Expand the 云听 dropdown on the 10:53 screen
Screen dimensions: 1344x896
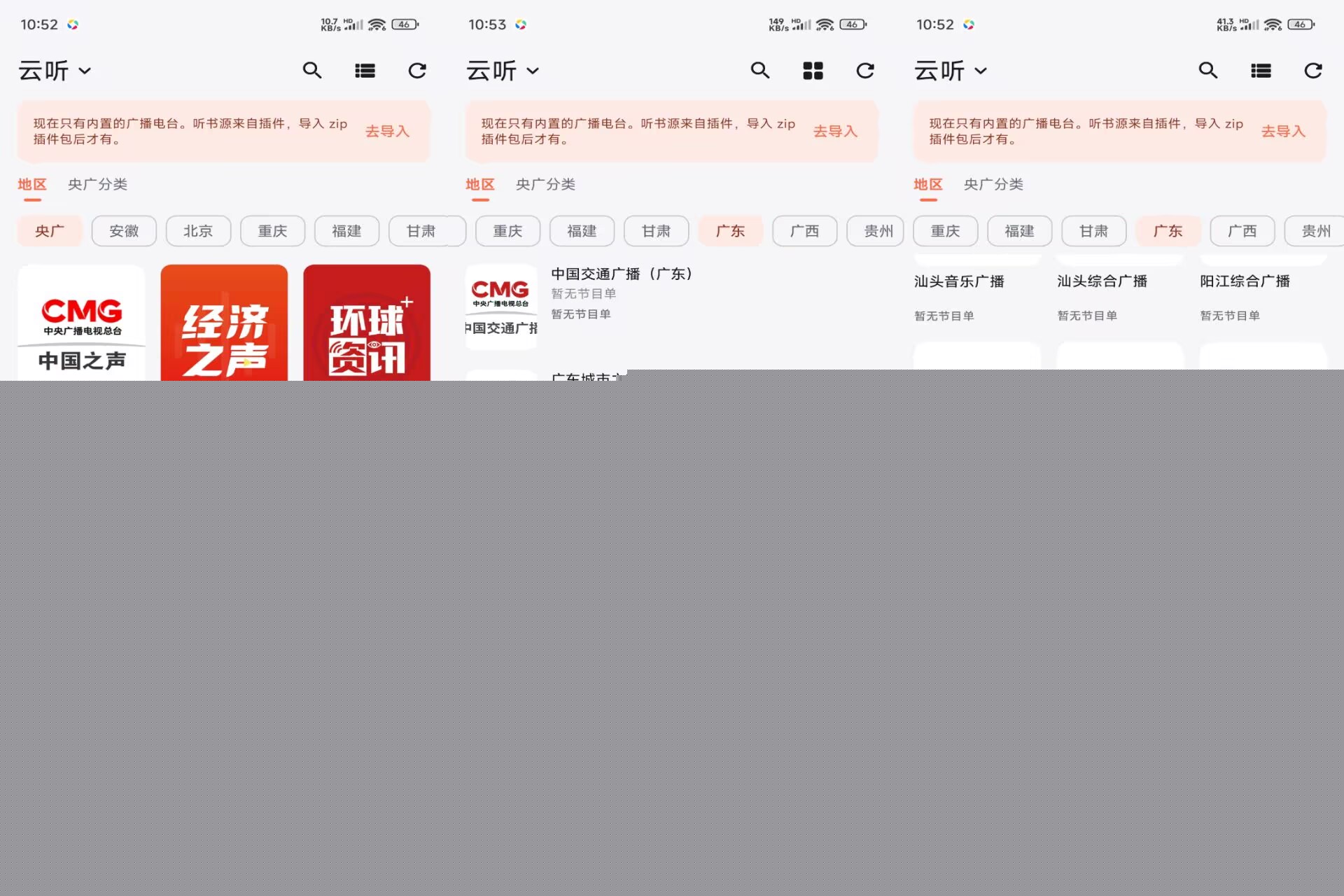[503, 71]
